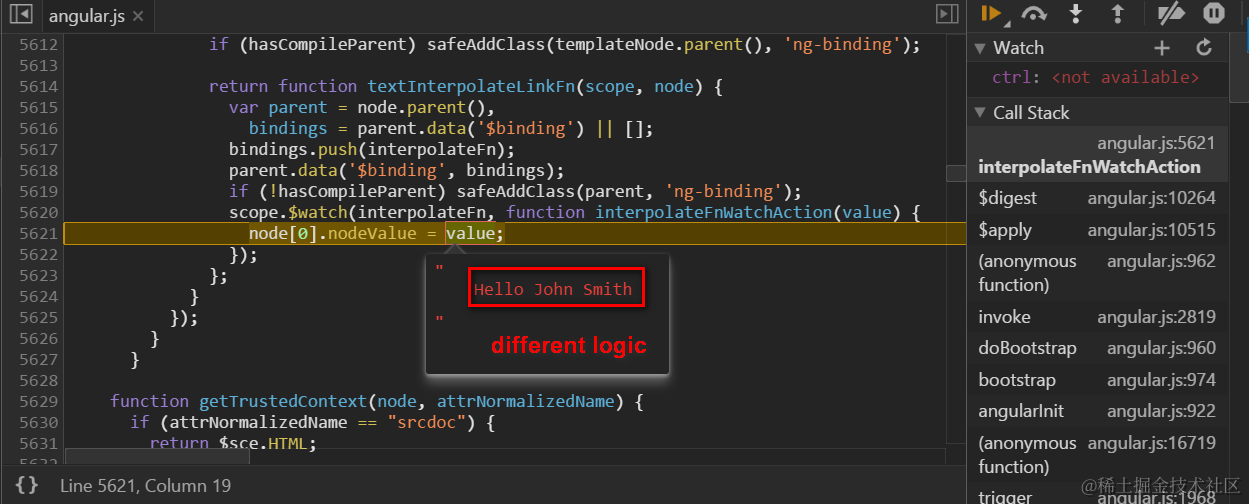Select interpolateFnWatchAction call stack frame
Screen dimensions: 1249x504
click(1097, 155)
